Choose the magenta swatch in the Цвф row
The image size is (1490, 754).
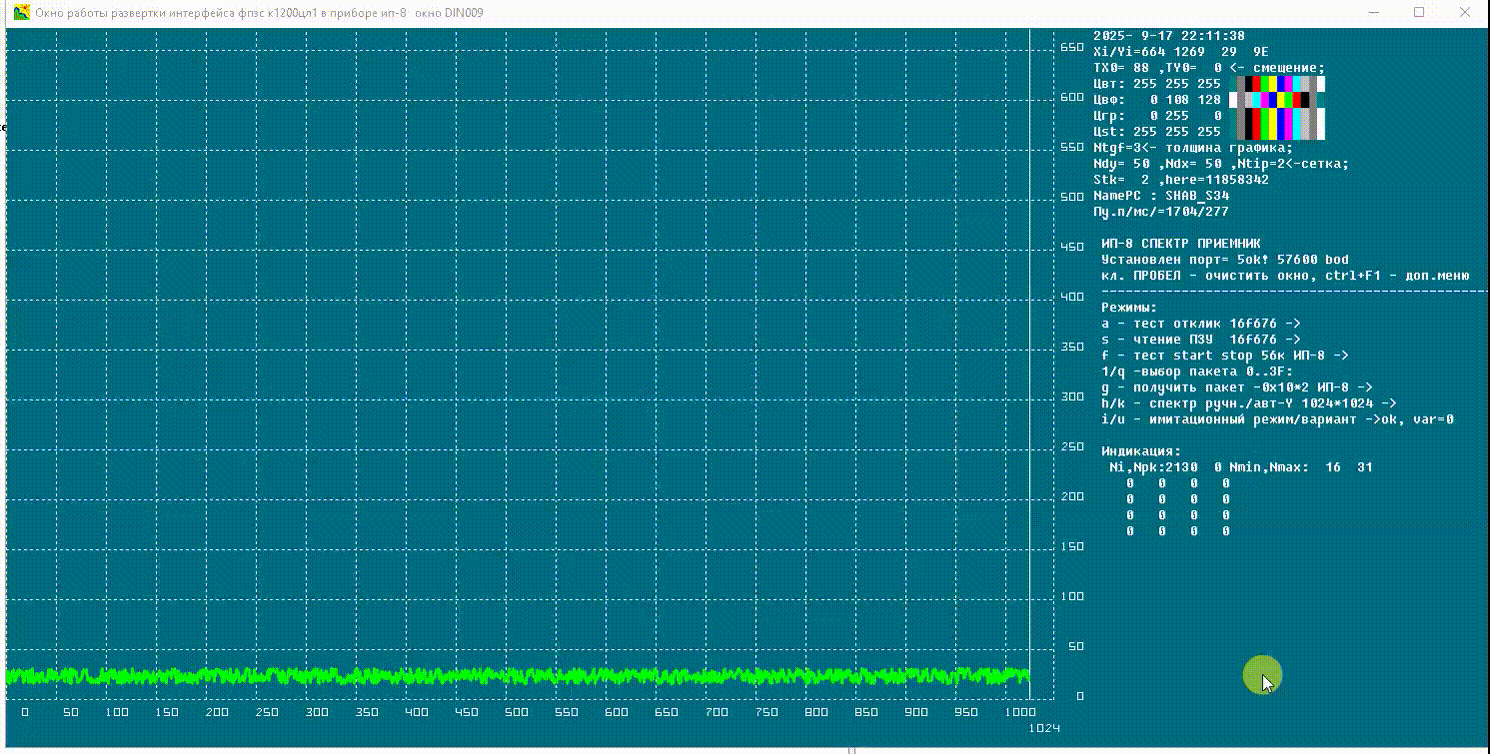1264,100
